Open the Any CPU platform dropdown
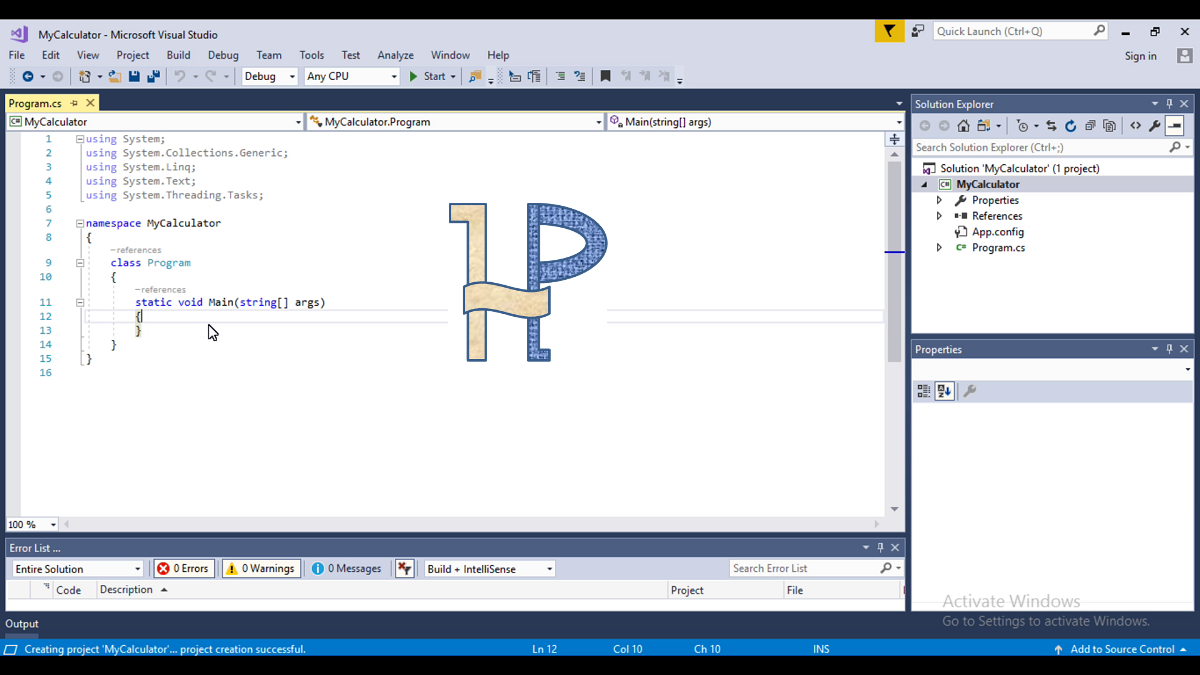This screenshot has width=1200, height=675. (x=351, y=75)
